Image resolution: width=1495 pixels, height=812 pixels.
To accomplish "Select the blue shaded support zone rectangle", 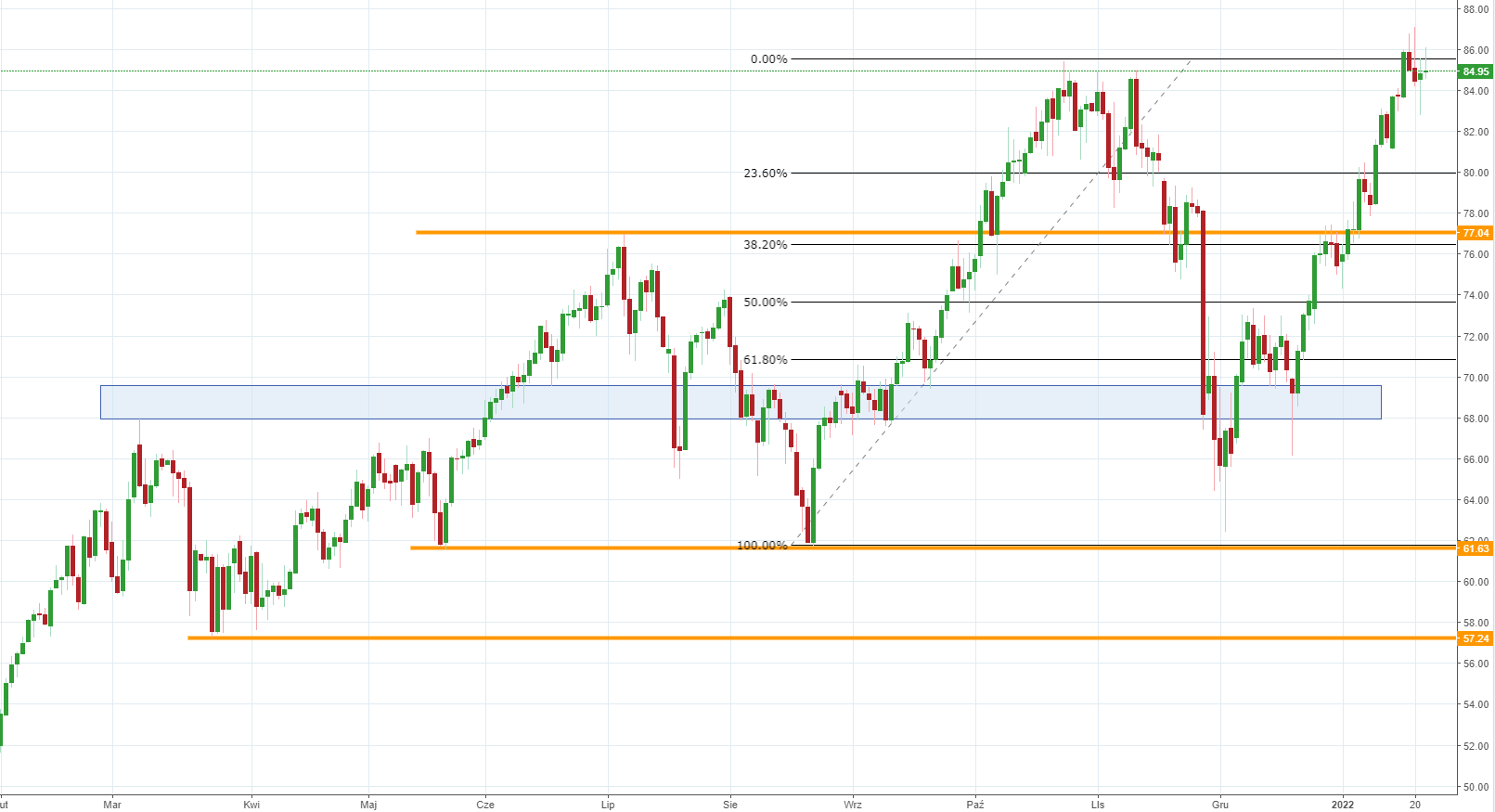I will (741, 402).
